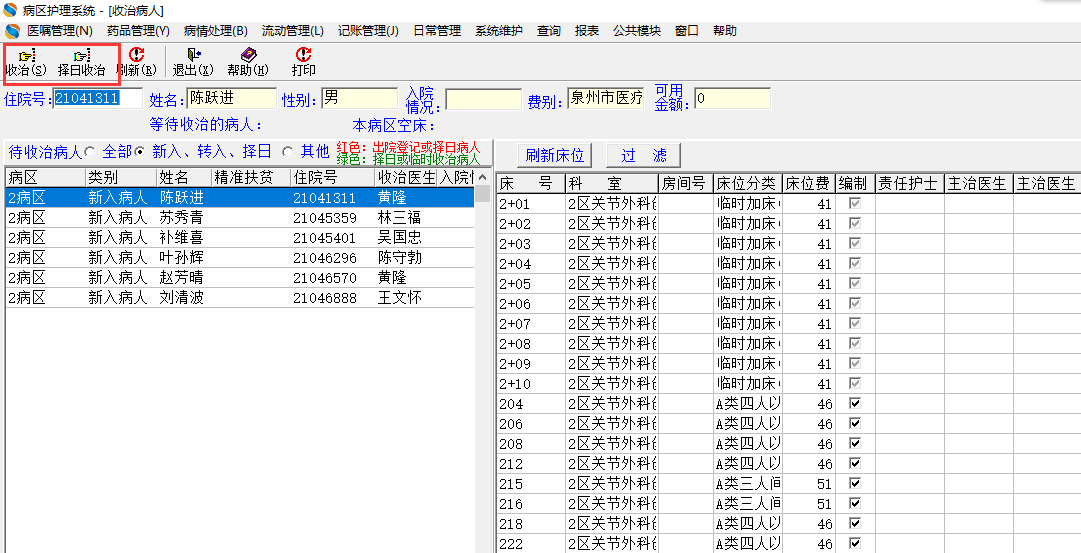Select 新入、转入、择日 radio option

coord(140,151)
